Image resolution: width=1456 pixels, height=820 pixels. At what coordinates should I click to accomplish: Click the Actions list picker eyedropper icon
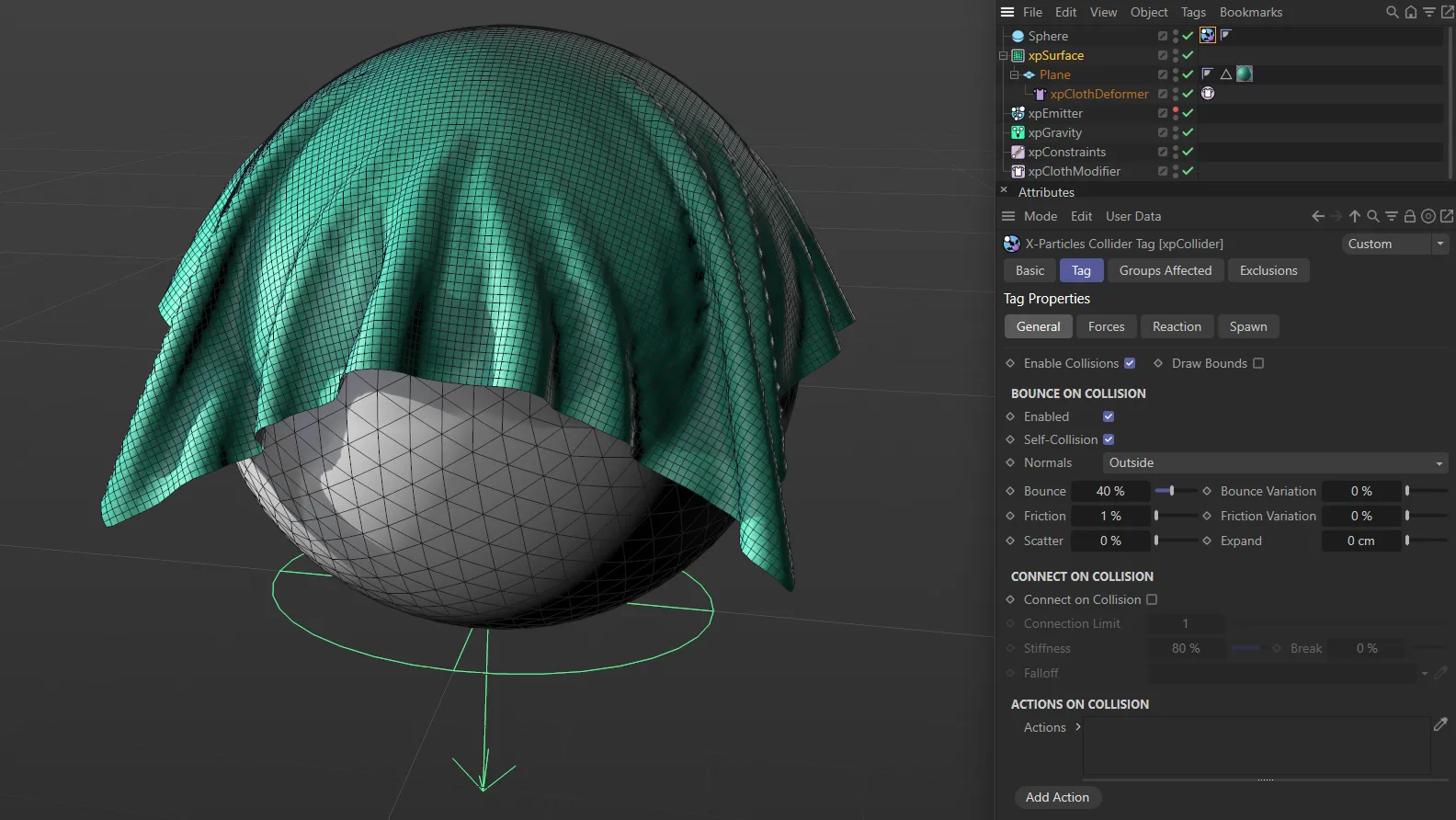tap(1440, 724)
